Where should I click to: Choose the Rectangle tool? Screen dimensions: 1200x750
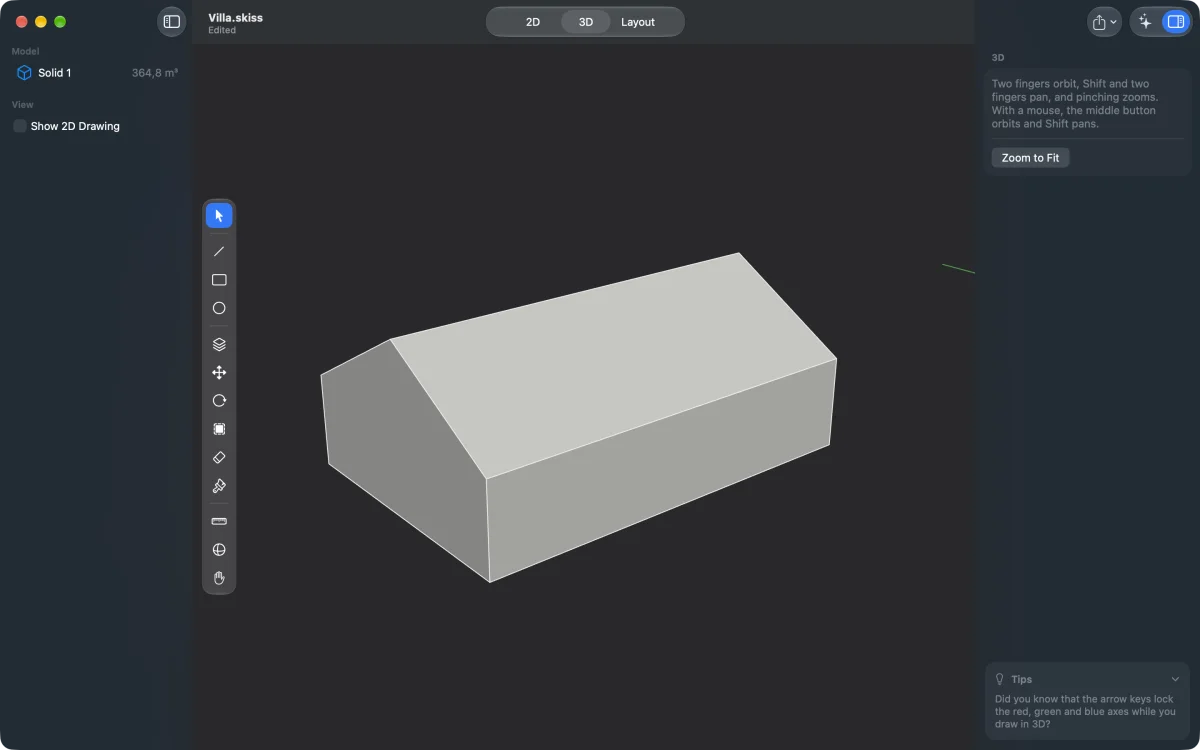219,280
